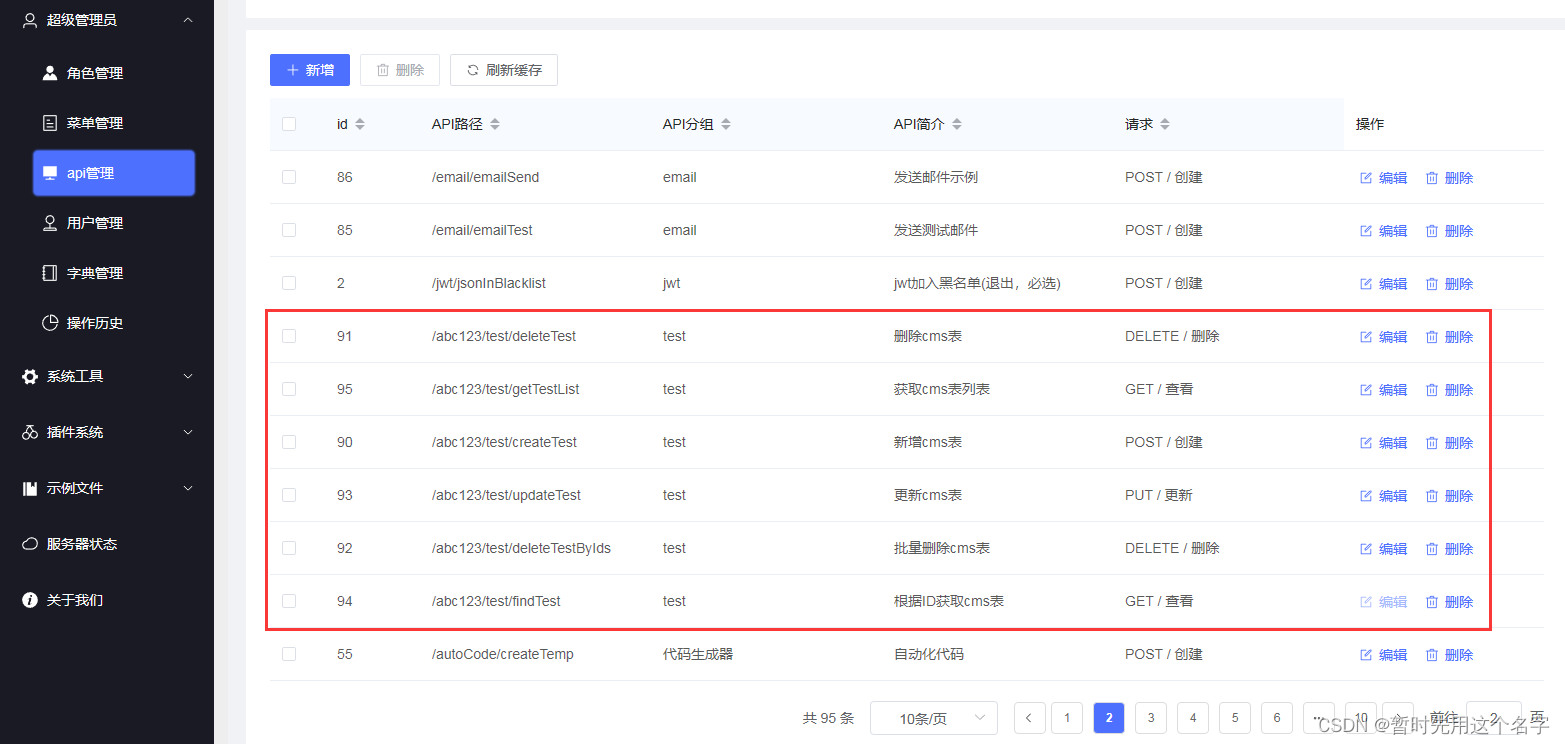Go to previous page arrow
Image resolution: width=1565 pixels, height=744 pixels.
pos(1029,718)
